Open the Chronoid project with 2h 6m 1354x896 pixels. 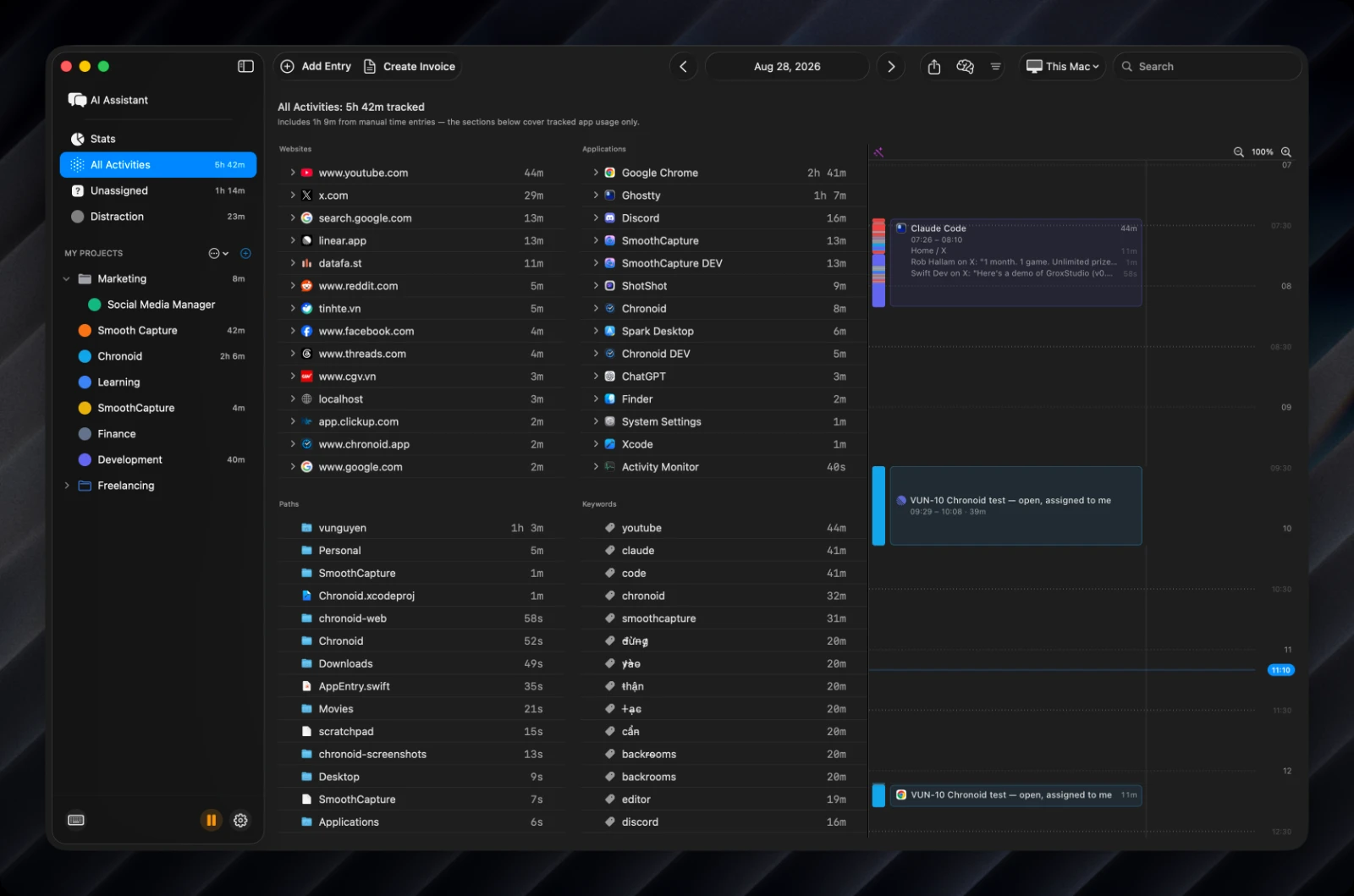pos(158,356)
